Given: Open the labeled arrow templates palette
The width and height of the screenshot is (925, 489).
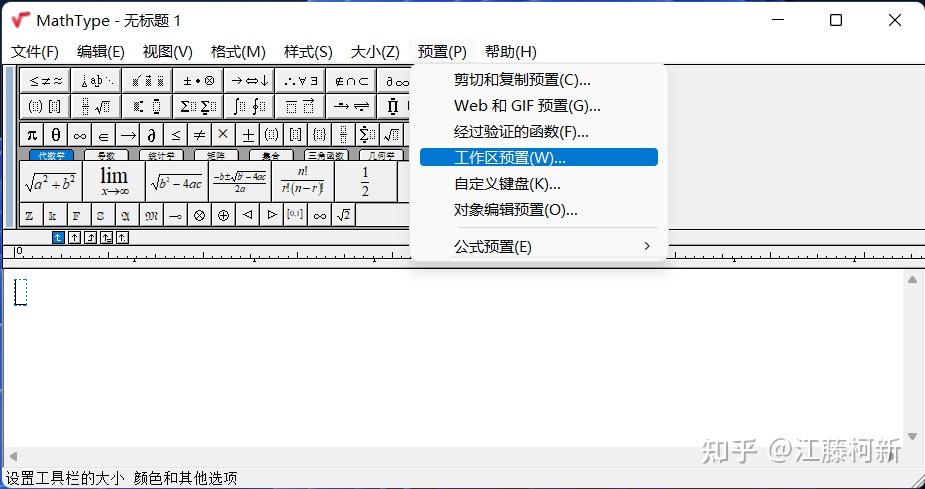Looking at the screenshot, I should [x=350, y=106].
